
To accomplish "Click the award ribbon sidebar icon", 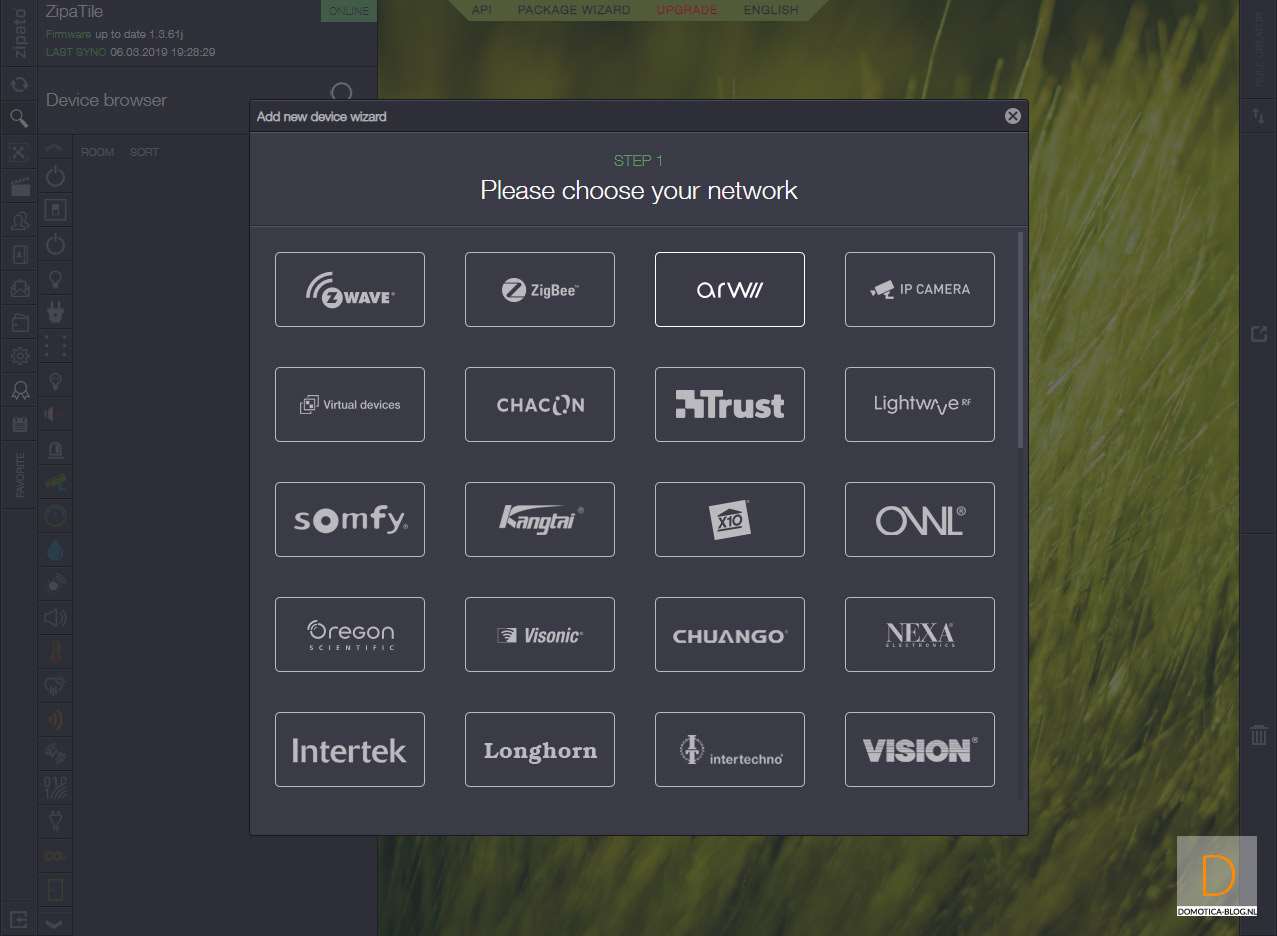I will (x=19, y=390).
